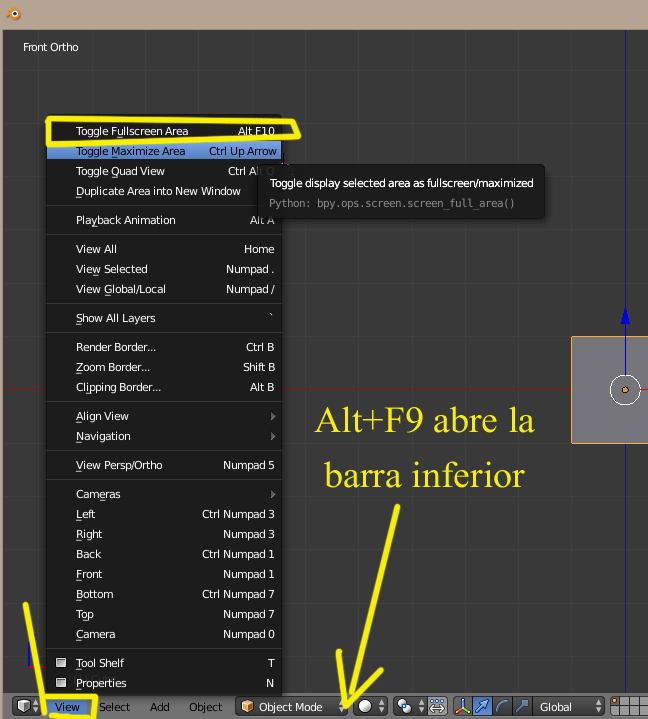Select the scale manipulator icon
The width and height of the screenshot is (648, 719).
[522, 706]
